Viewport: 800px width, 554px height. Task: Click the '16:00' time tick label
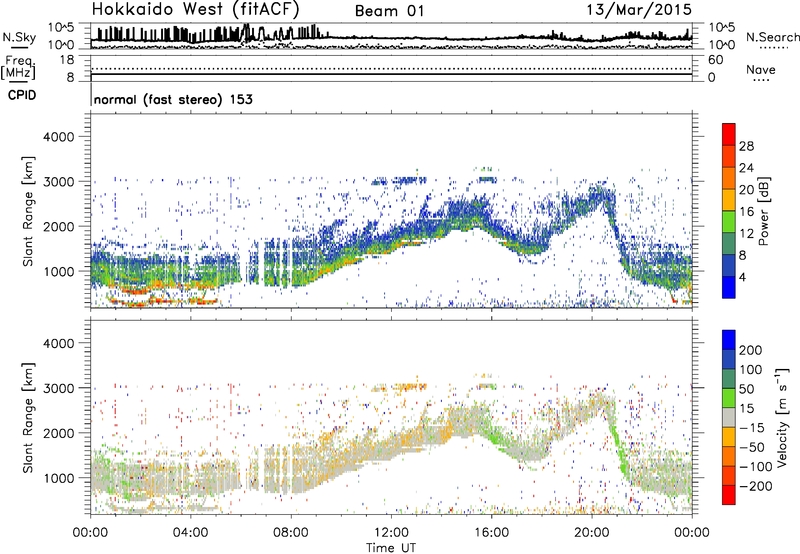(x=492, y=533)
